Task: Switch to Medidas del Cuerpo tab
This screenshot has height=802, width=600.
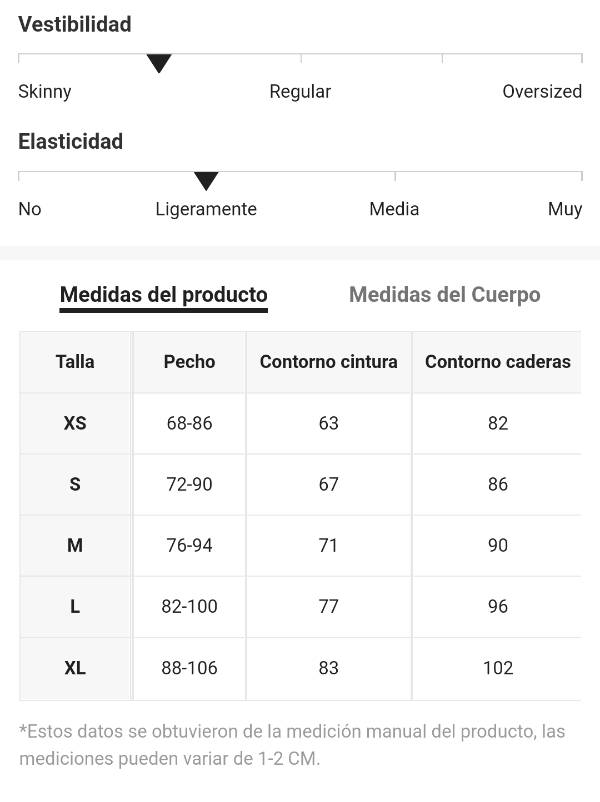Action: point(445,295)
